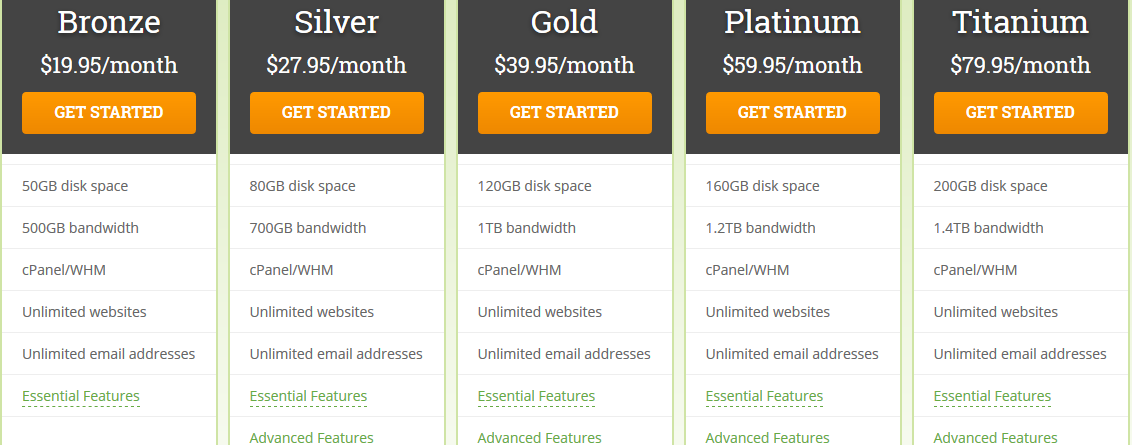1132x445 pixels.
Task: Click the Platinum plan title
Action: click(793, 22)
